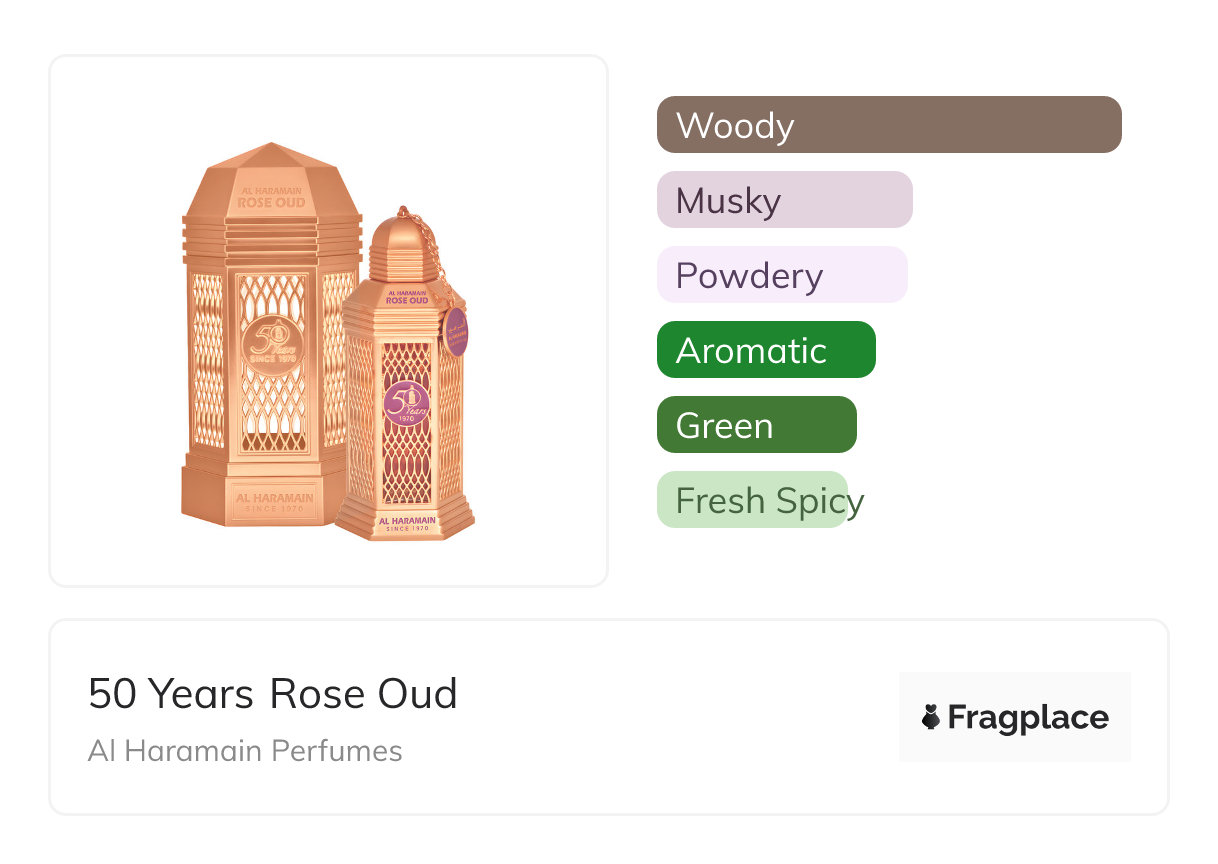
Task: Click the Al Haramain Since 1970 box base
Action: click(274, 502)
